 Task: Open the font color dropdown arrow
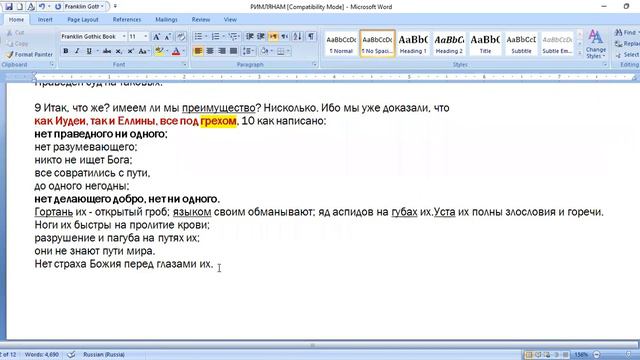184,51
